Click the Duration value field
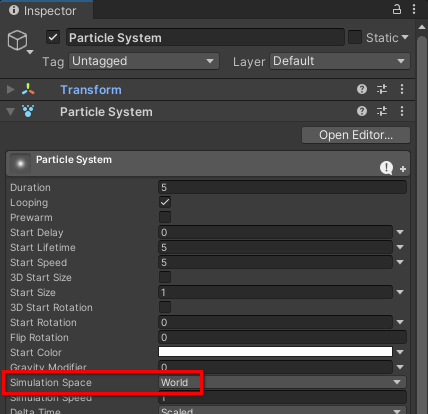The image size is (428, 414). point(282,187)
